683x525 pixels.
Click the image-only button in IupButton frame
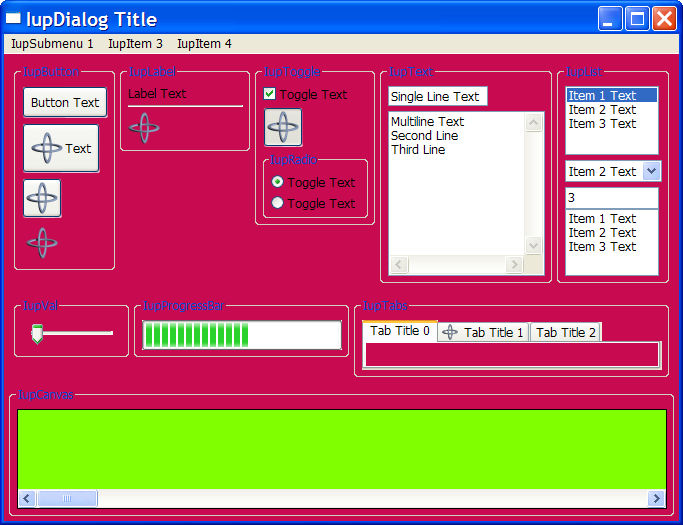click(42, 198)
